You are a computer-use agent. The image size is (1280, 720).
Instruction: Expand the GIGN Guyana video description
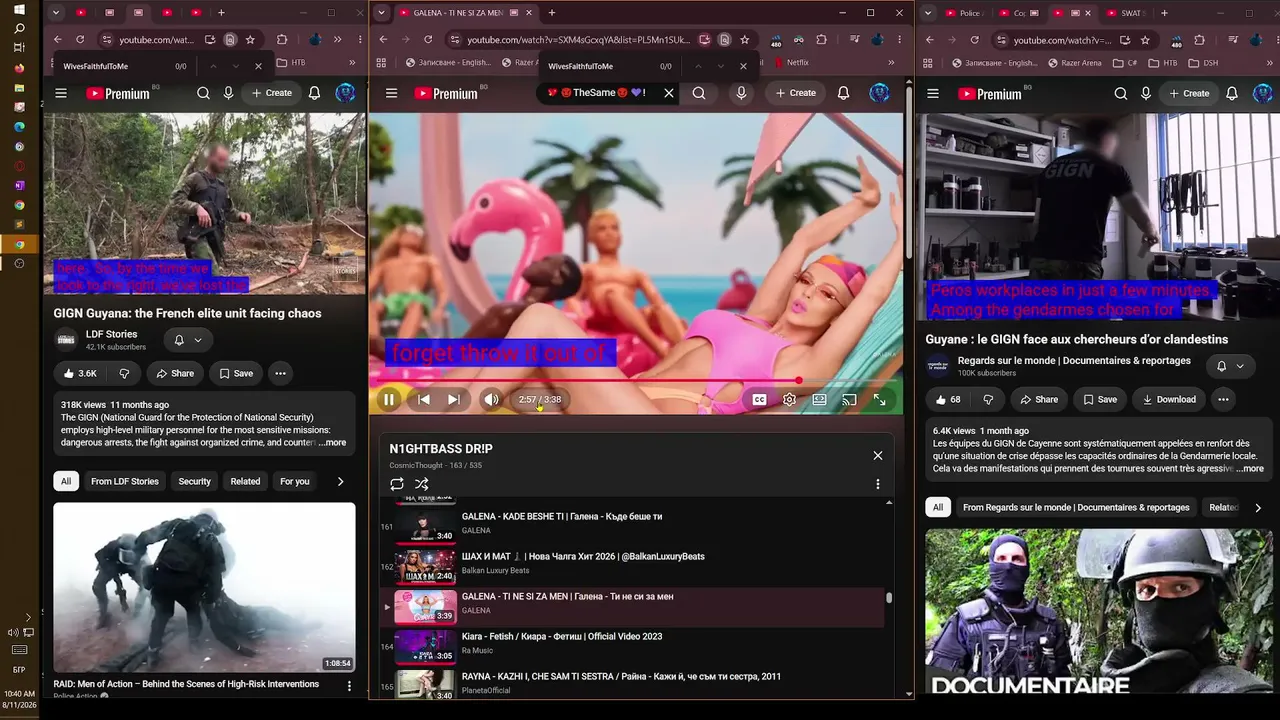[333, 443]
